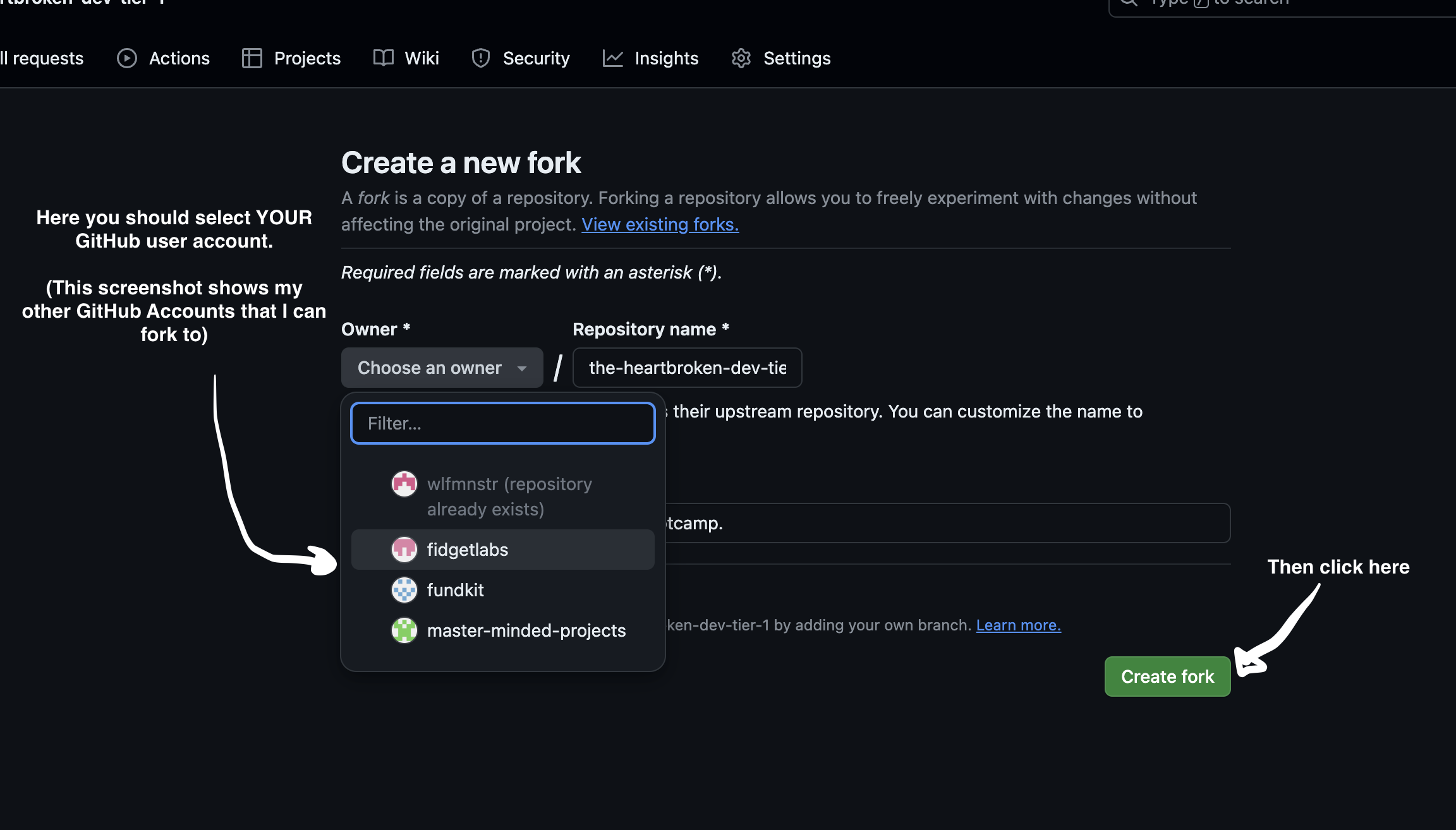Click the owner dropdown caret arrow
Image resolution: width=1456 pixels, height=830 pixels.
pyautogui.click(x=522, y=368)
